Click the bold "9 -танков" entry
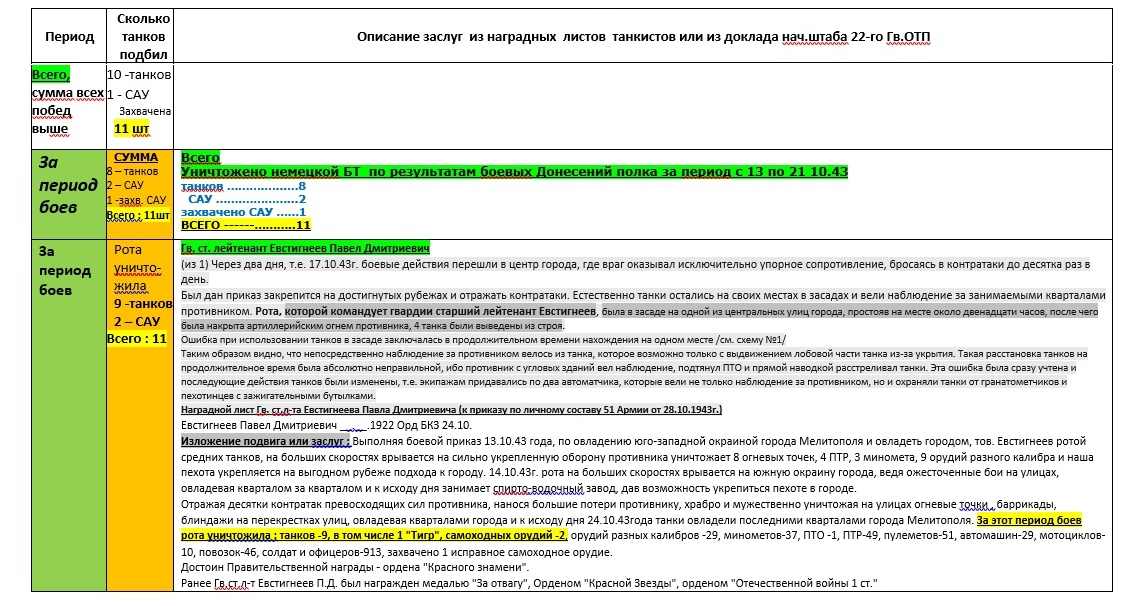The width and height of the screenshot is (1138, 606). pos(143,303)
